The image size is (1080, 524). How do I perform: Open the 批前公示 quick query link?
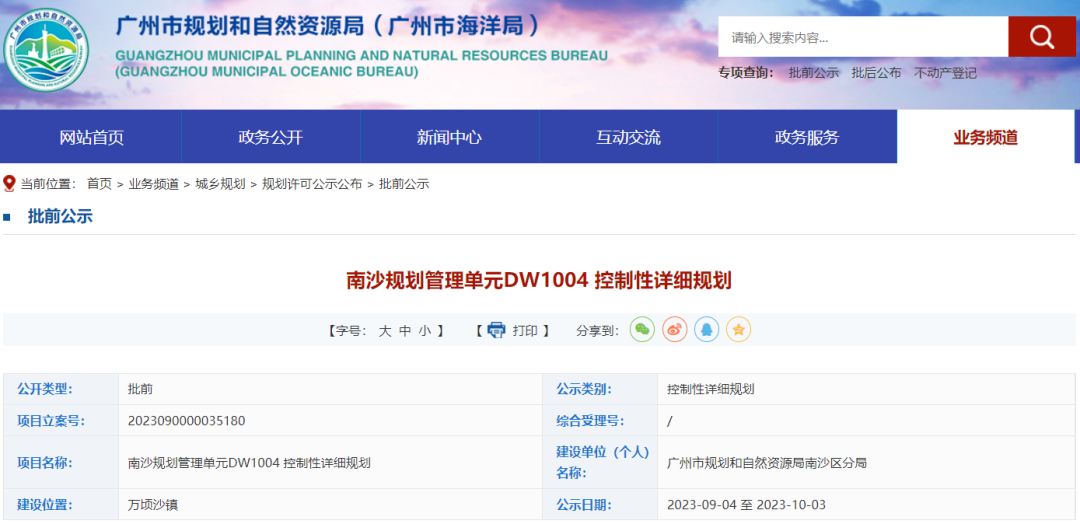[813, 73]
